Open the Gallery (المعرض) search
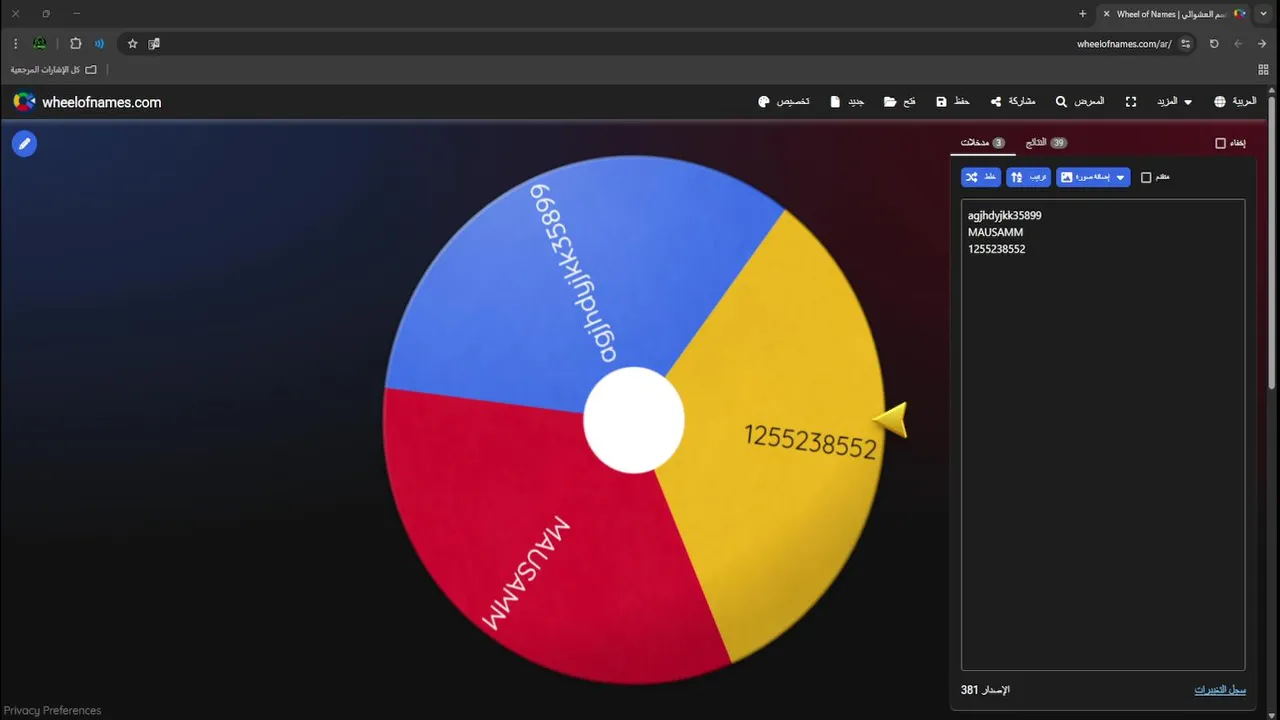The width and height of the screenshot is (1280, 720). [x=1081, y=102]
